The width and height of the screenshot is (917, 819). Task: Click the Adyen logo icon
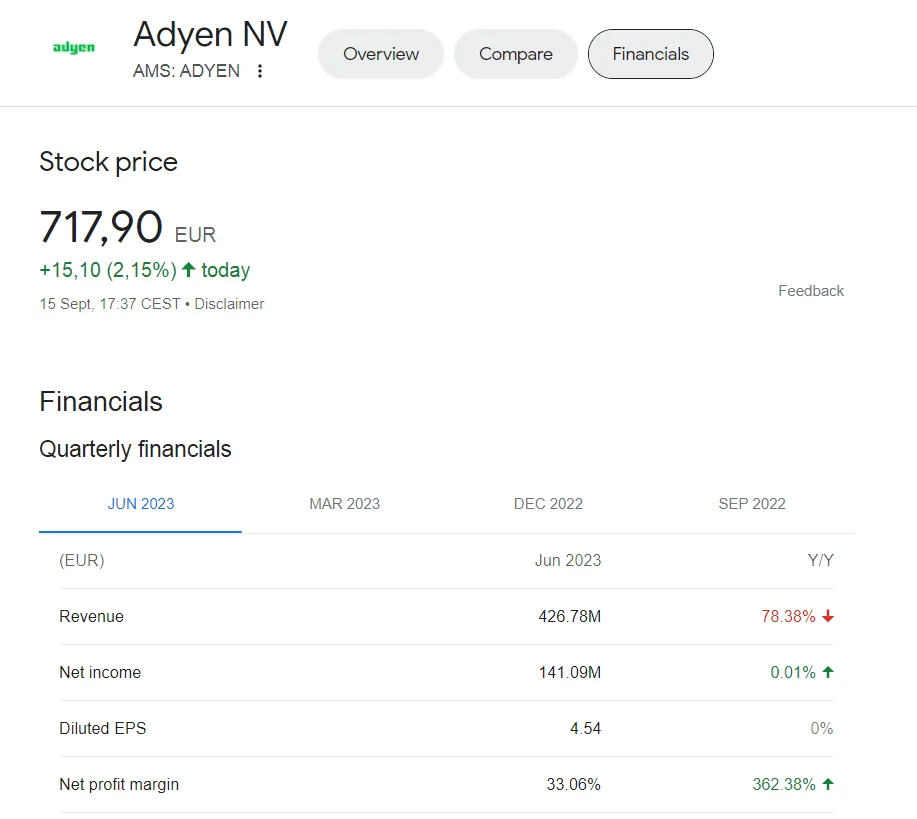[74, 47]
